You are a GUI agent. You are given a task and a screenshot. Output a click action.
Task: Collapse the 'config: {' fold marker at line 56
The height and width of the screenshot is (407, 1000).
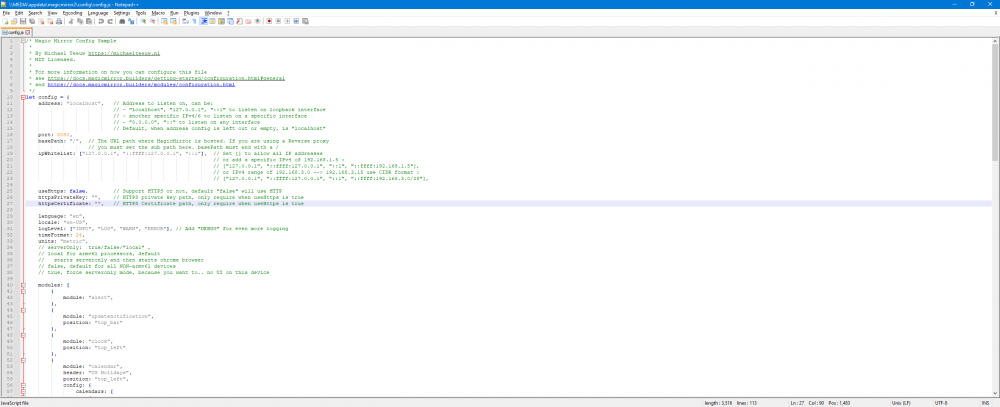click(24, 385)
